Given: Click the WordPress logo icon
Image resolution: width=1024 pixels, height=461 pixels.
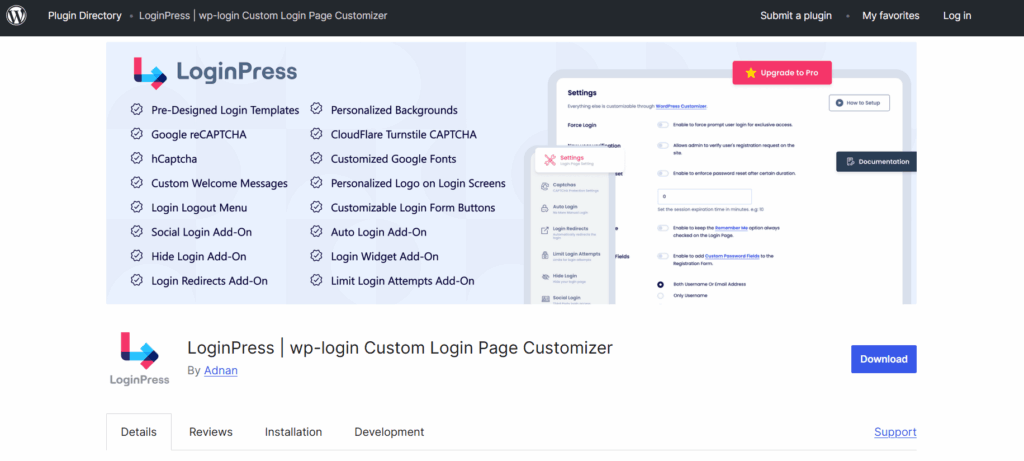Looking at the screenshot, I should point(16,16).
